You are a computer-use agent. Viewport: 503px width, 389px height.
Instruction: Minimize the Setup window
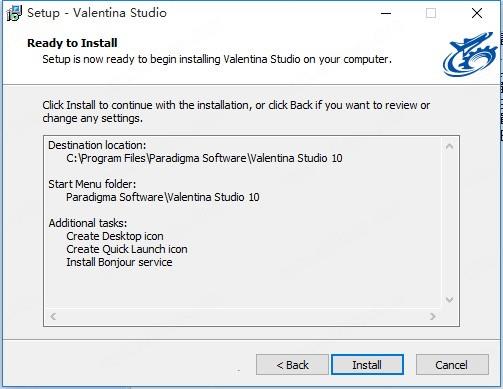tap(386, 13)
